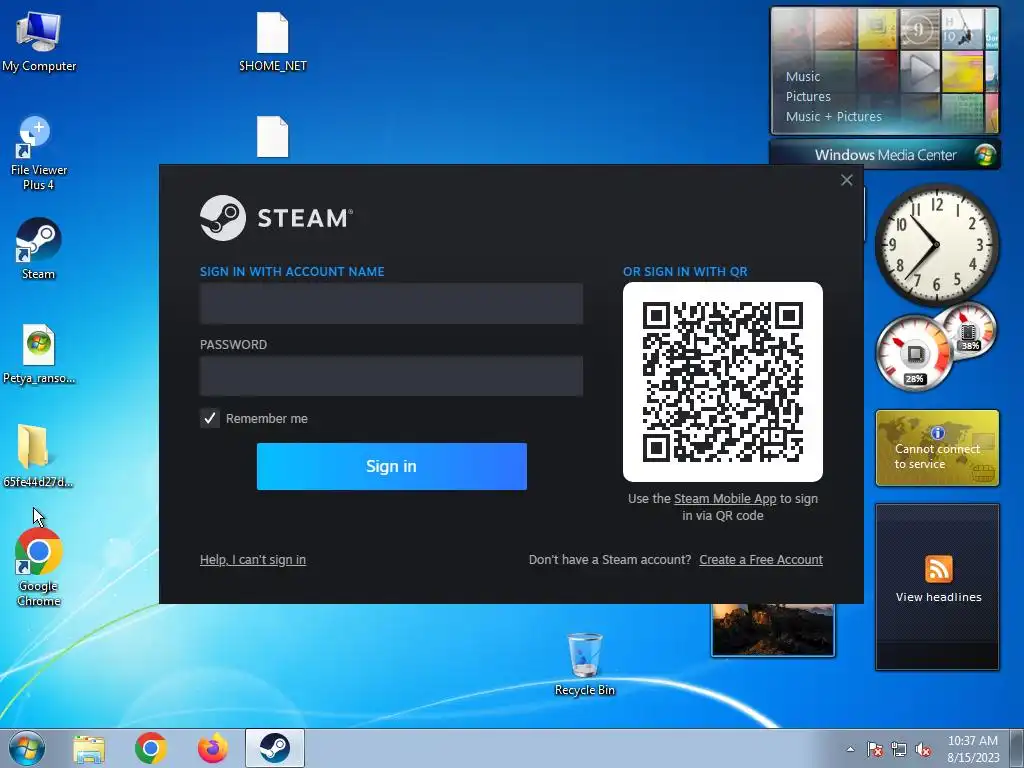Uncheck the Remember me checkbox
Screen dimensions: 1024x768
210,419
